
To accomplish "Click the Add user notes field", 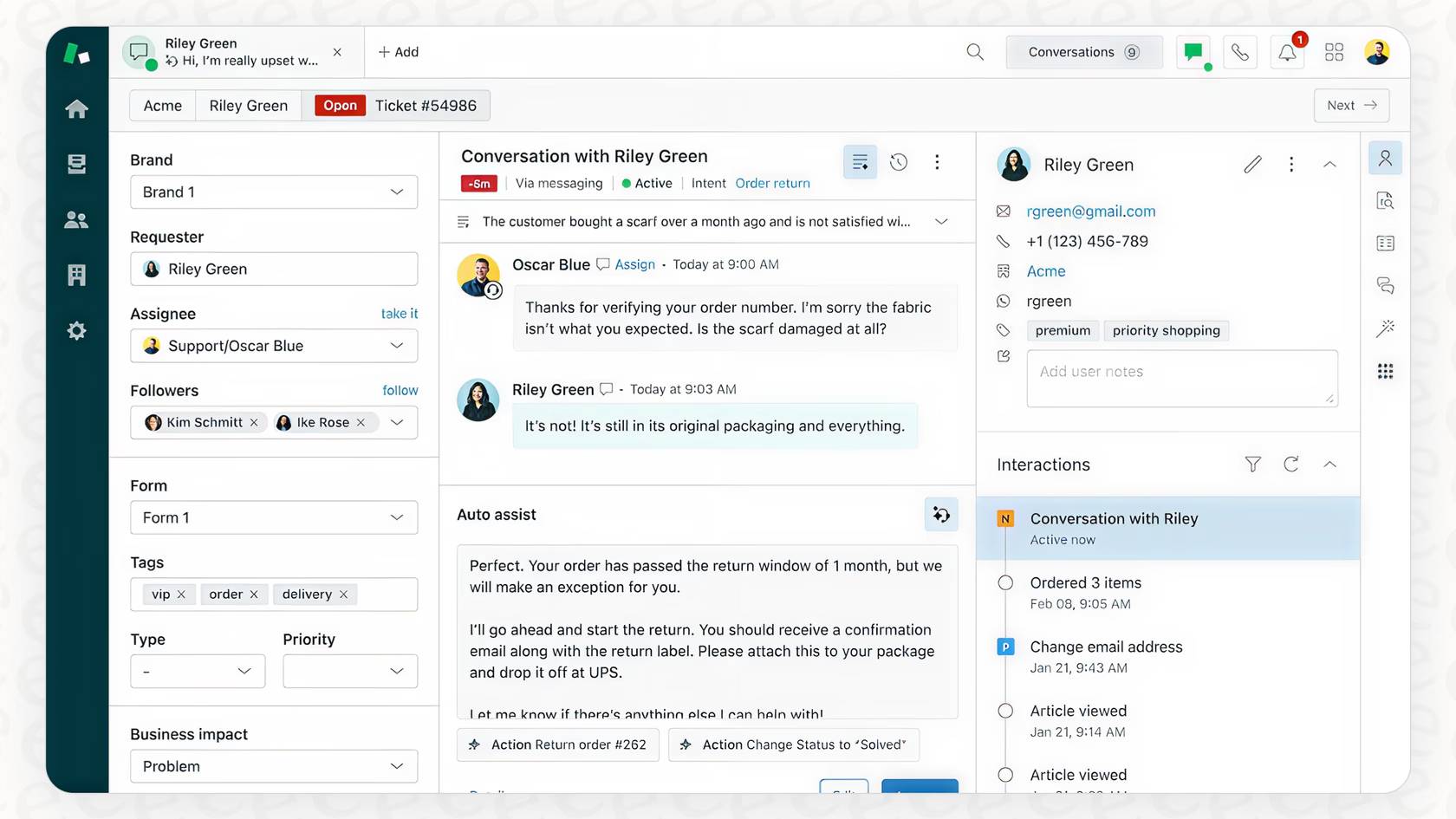I will (x=1180, y=378).
